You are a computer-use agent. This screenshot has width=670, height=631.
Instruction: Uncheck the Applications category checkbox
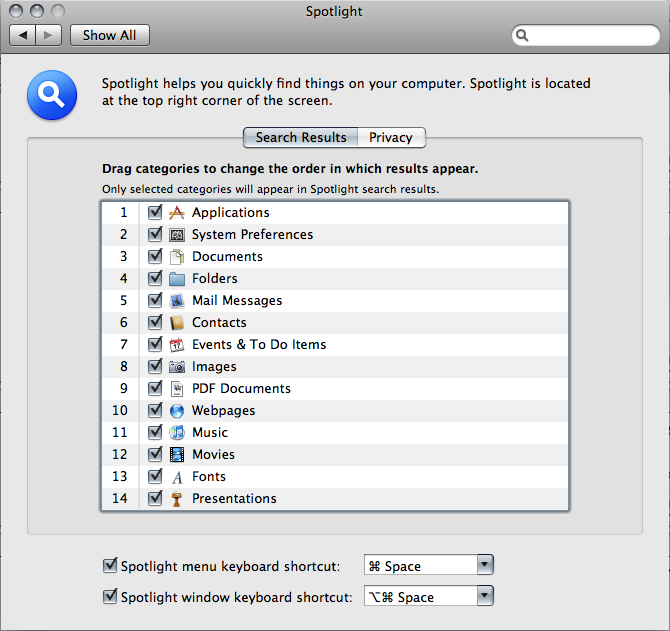155,212
